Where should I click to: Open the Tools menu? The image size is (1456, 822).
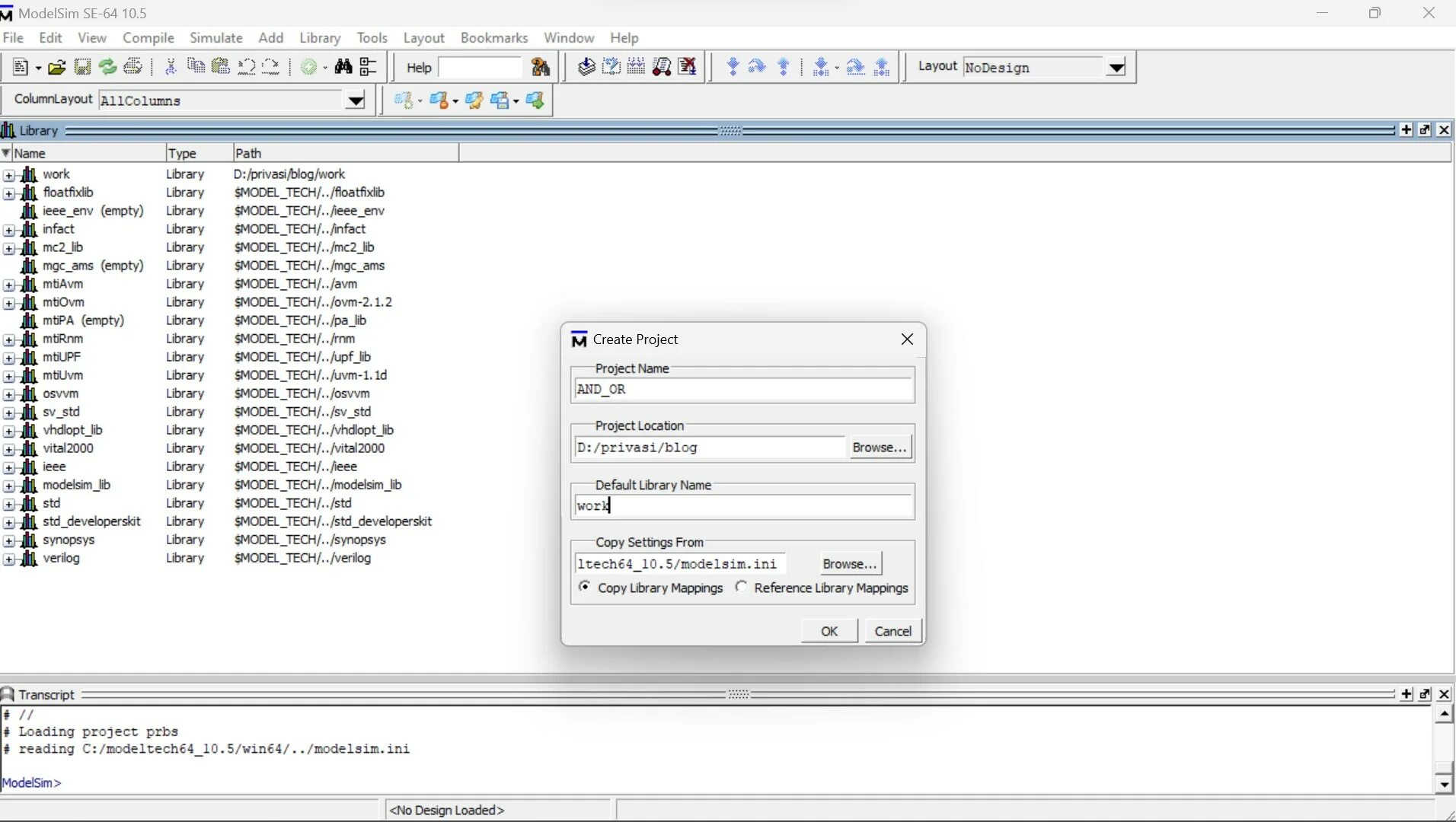click(x=372, y=37)
